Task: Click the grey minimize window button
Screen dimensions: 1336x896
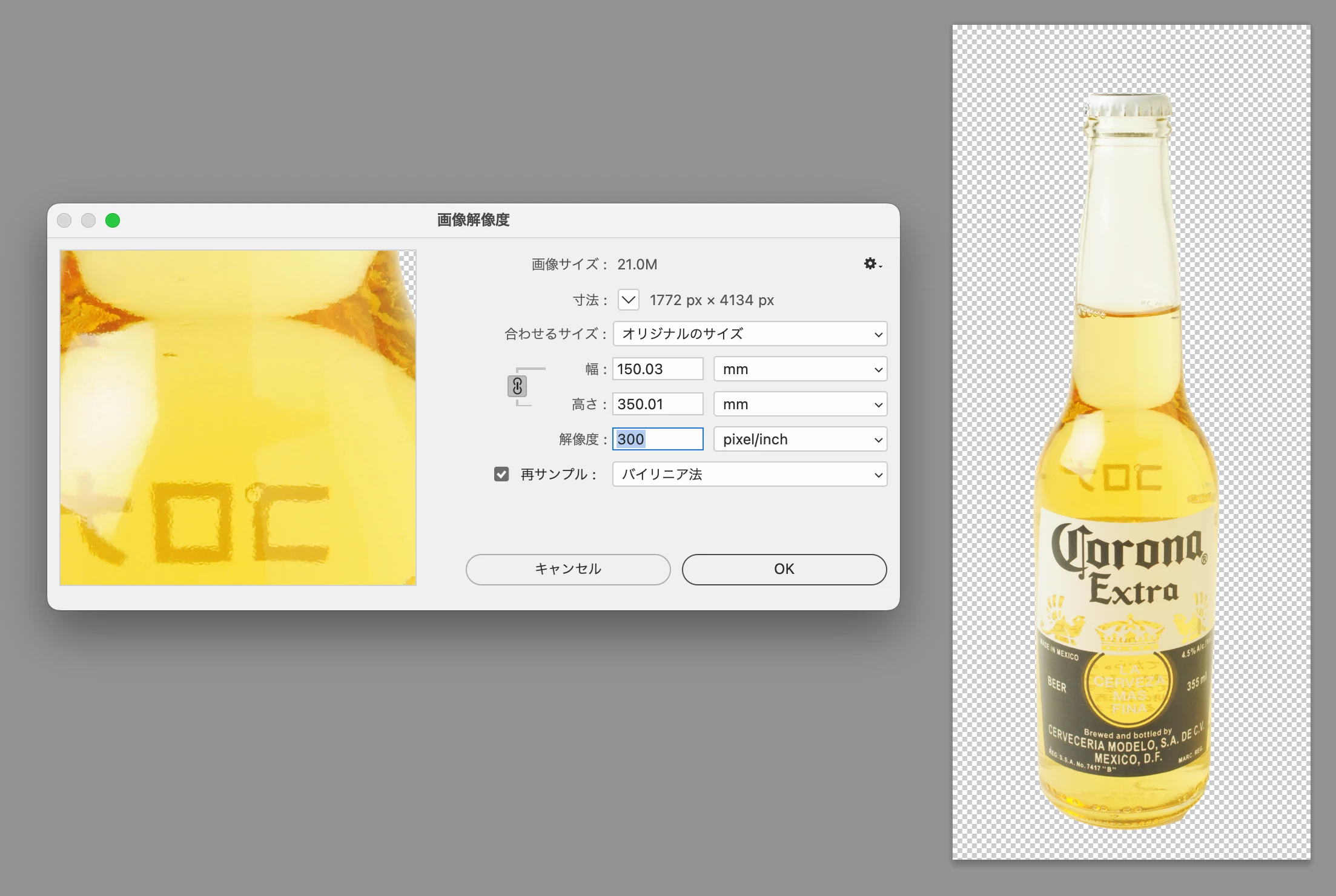Action: [x=88, y=220]
